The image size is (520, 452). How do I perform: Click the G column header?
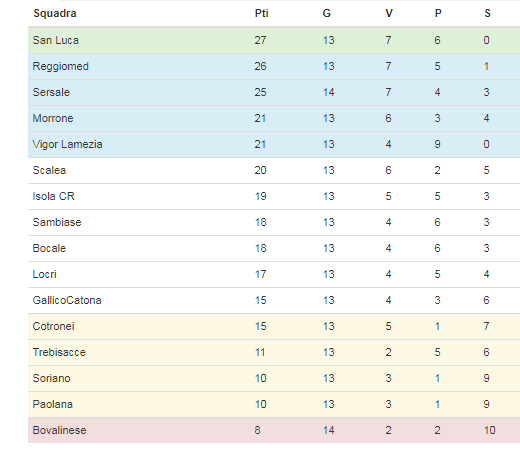click(x=327, y=13)
